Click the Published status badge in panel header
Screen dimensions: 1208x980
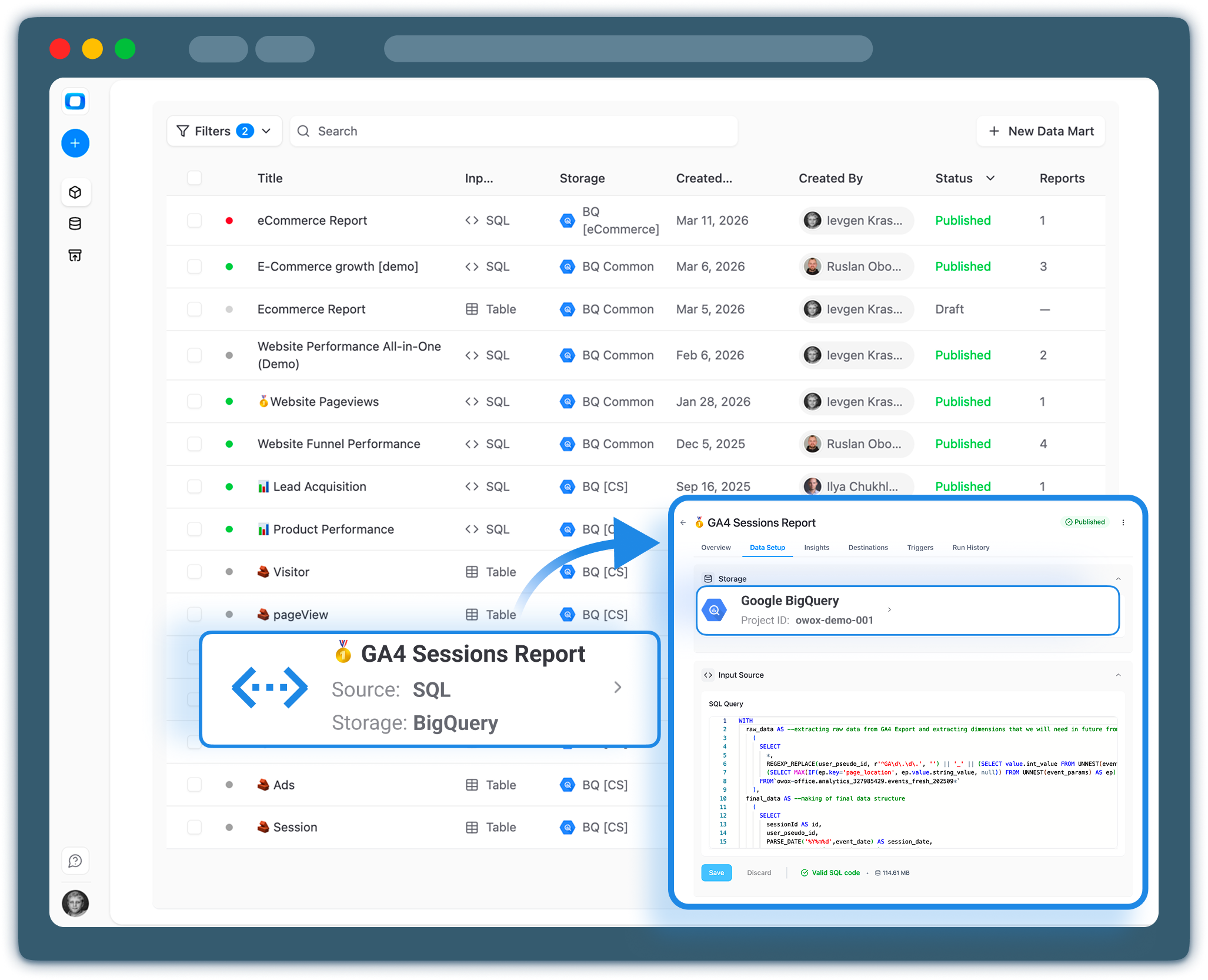pos(1085,522)
